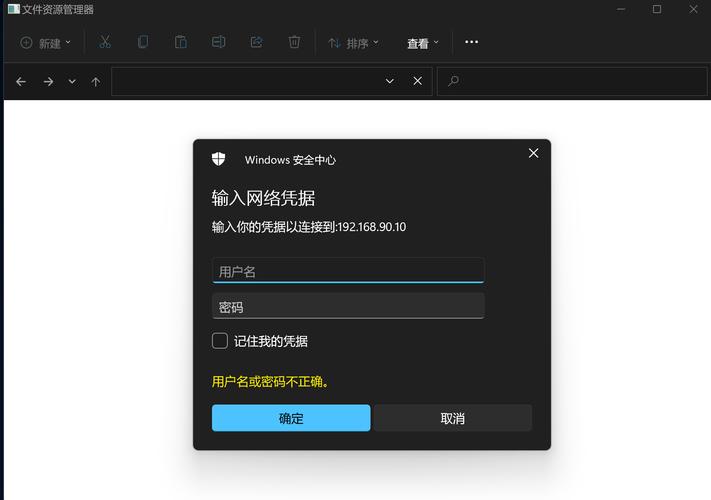Image resolution: width=711 pixels, height=500 pixels.
Task: Click the search magnifier icon
Action: coord(453,81)
